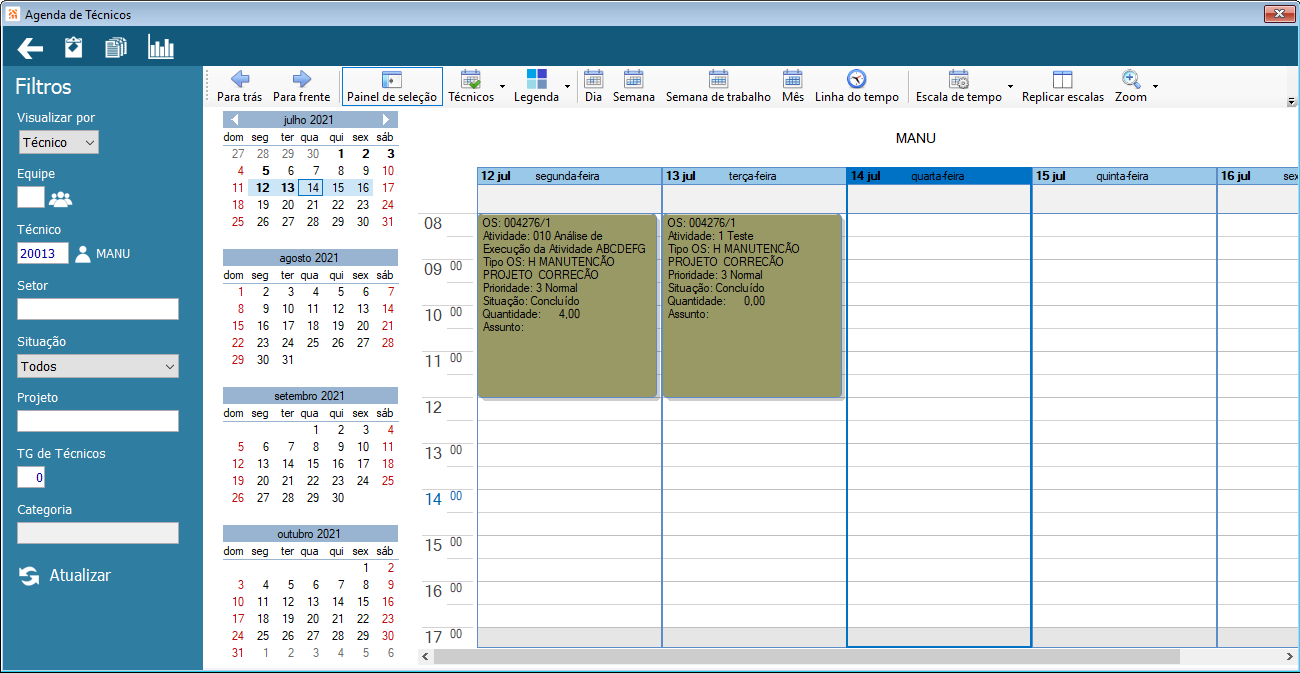Switch to Dia view
1300x674 pixels.
click(x=594, y=87)
